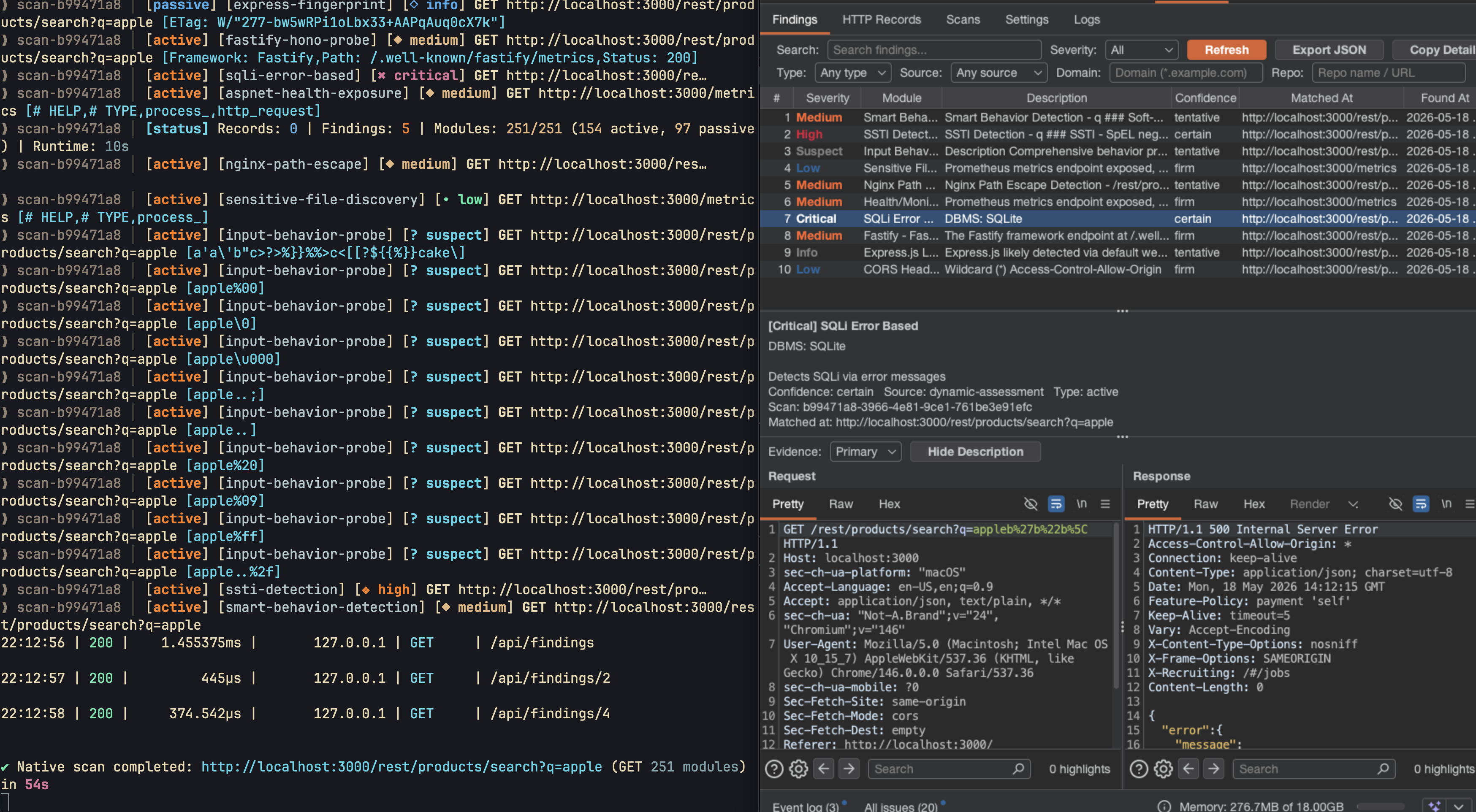The width and height of the screenshot is (1476, 812).
Task: Toggle hidden characters icon in Request panel
Action: [x=1030, y=504]
